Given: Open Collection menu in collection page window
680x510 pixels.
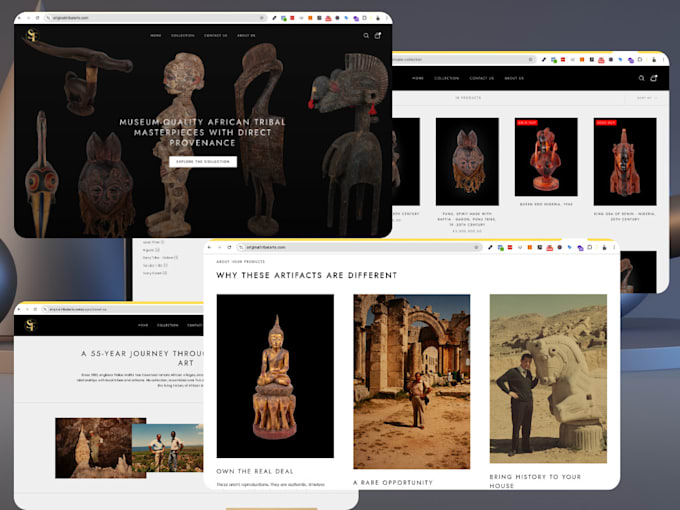Looking at the screenshot, I should click(447, 78).
